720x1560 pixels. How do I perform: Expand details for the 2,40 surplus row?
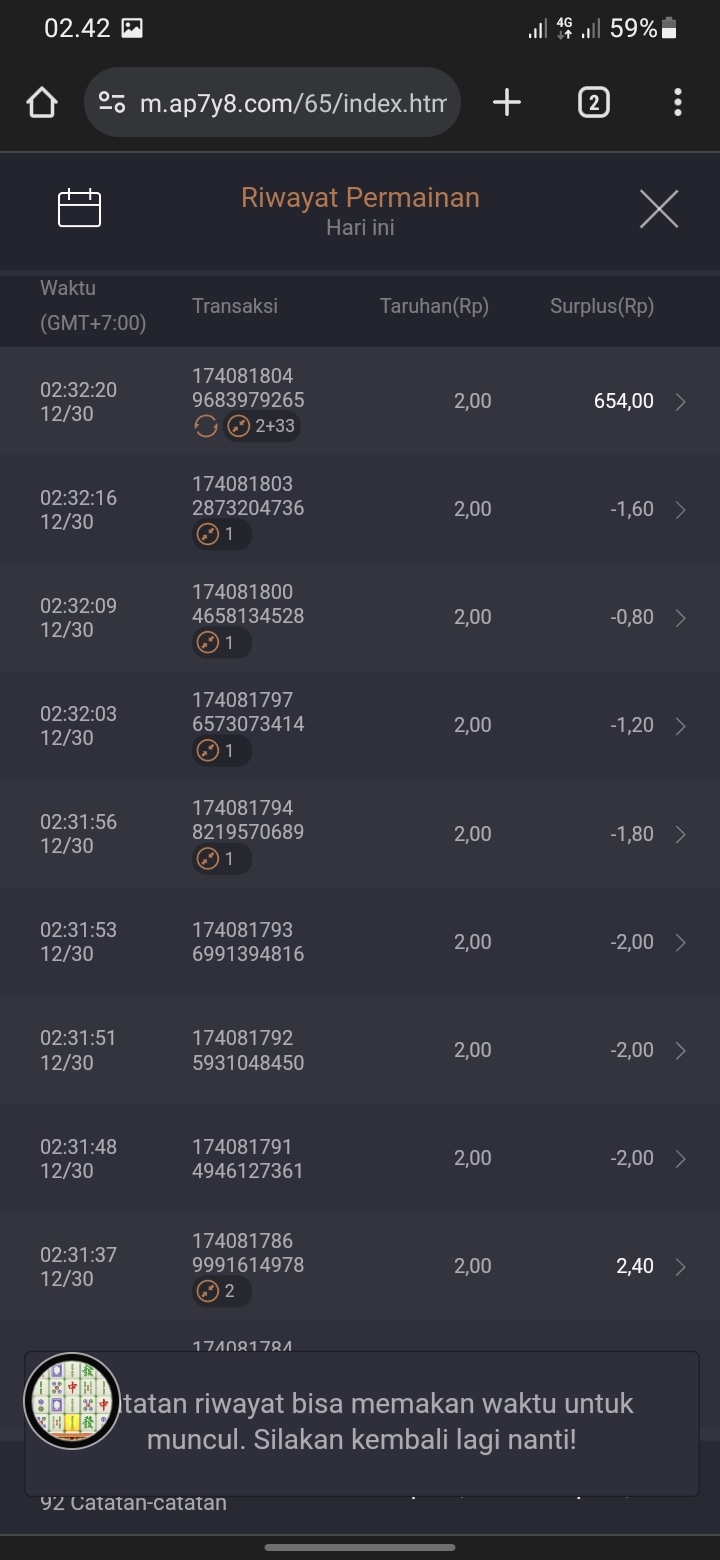pyautogui.click(x=681, y=1267)
